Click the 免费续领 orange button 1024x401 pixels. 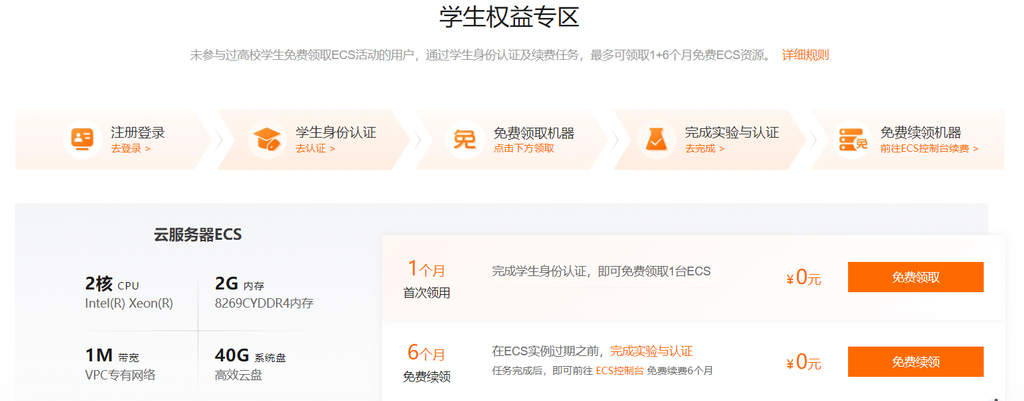[x=916, y=362]
